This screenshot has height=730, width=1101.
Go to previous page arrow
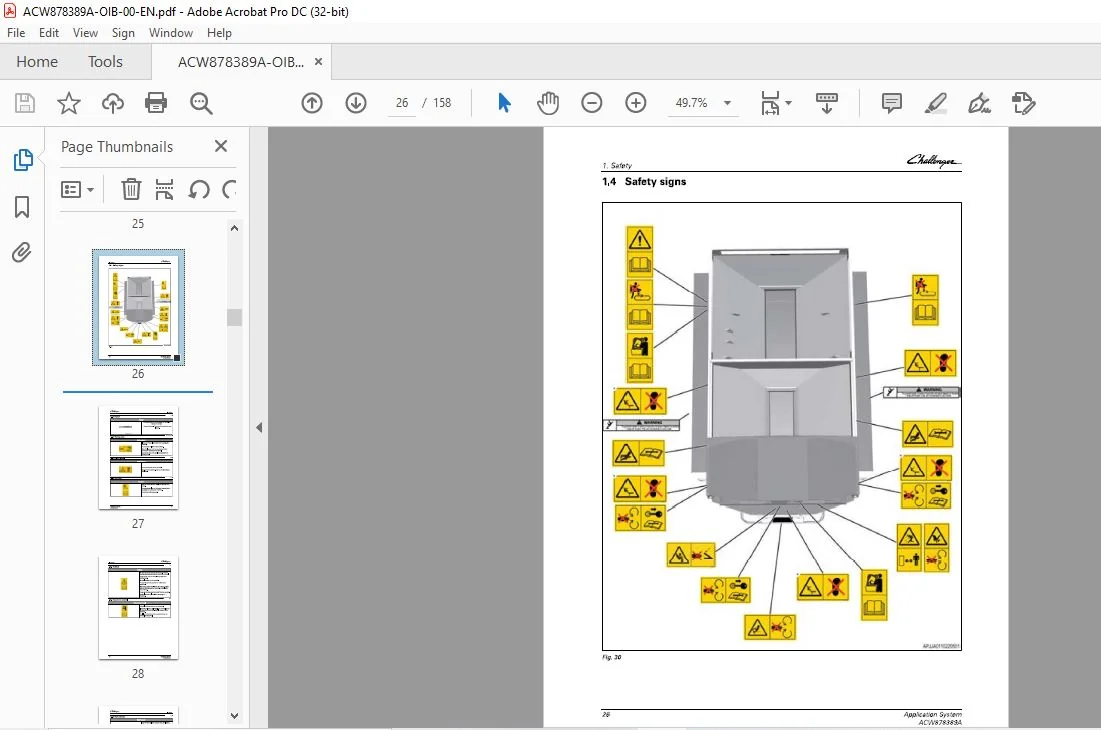[x=312, y=103]
